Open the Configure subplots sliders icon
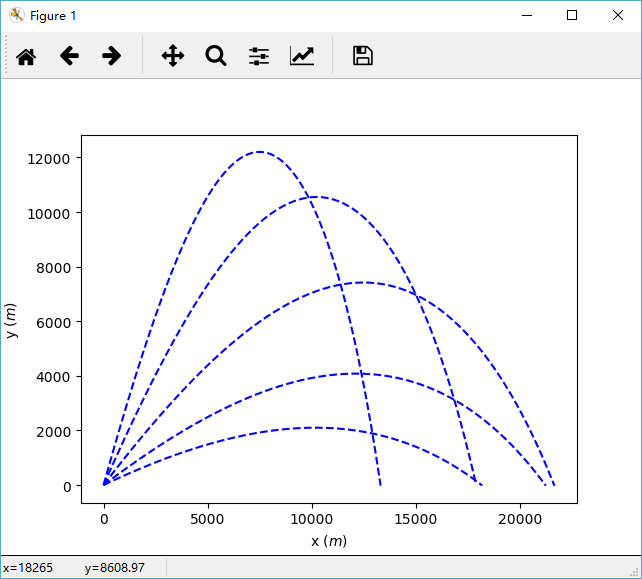 [x=259, y=56]
